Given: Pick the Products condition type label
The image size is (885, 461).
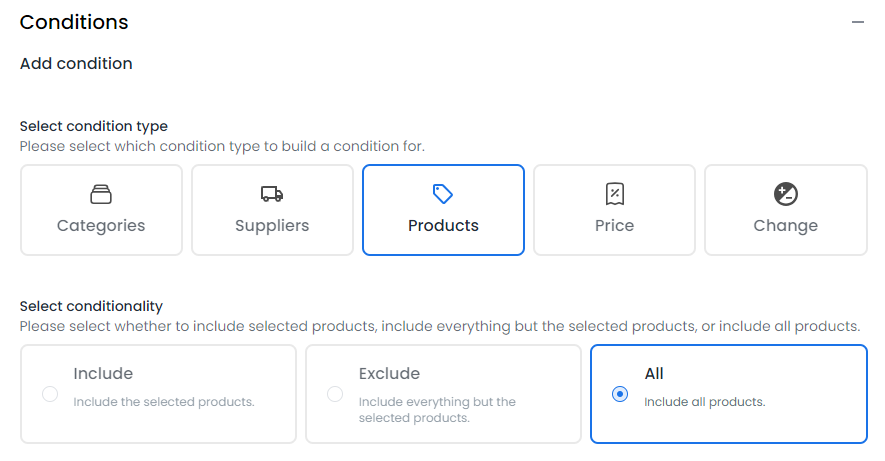Looking at the screenshot, I should coord(443,226).
